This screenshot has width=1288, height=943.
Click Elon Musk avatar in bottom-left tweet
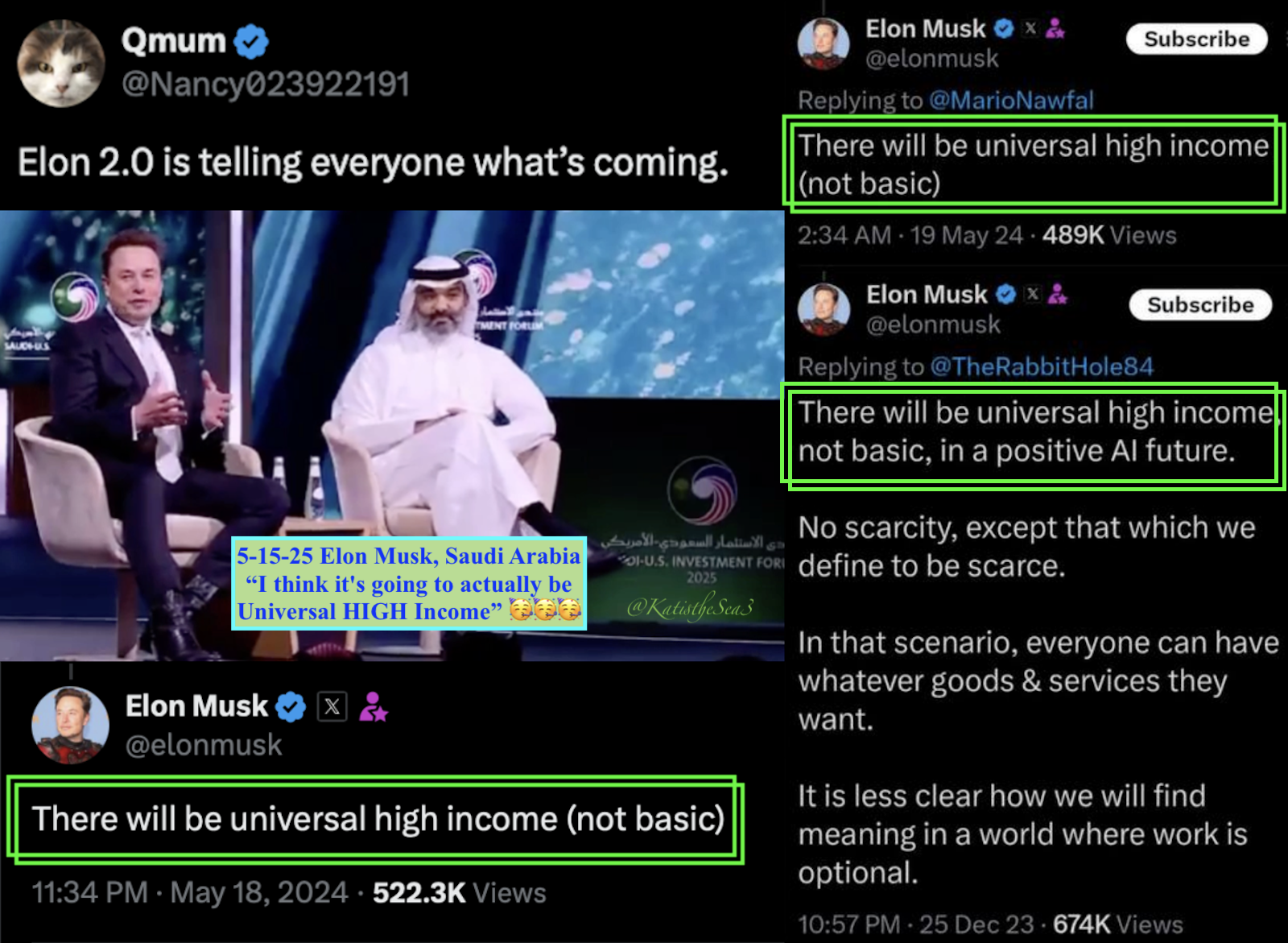pos(70,725)
